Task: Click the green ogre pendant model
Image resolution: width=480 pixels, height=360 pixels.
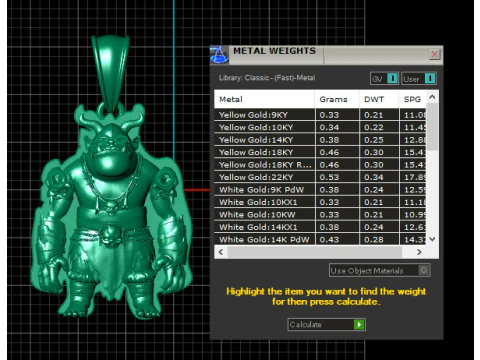Action: [x=112, y=213]
